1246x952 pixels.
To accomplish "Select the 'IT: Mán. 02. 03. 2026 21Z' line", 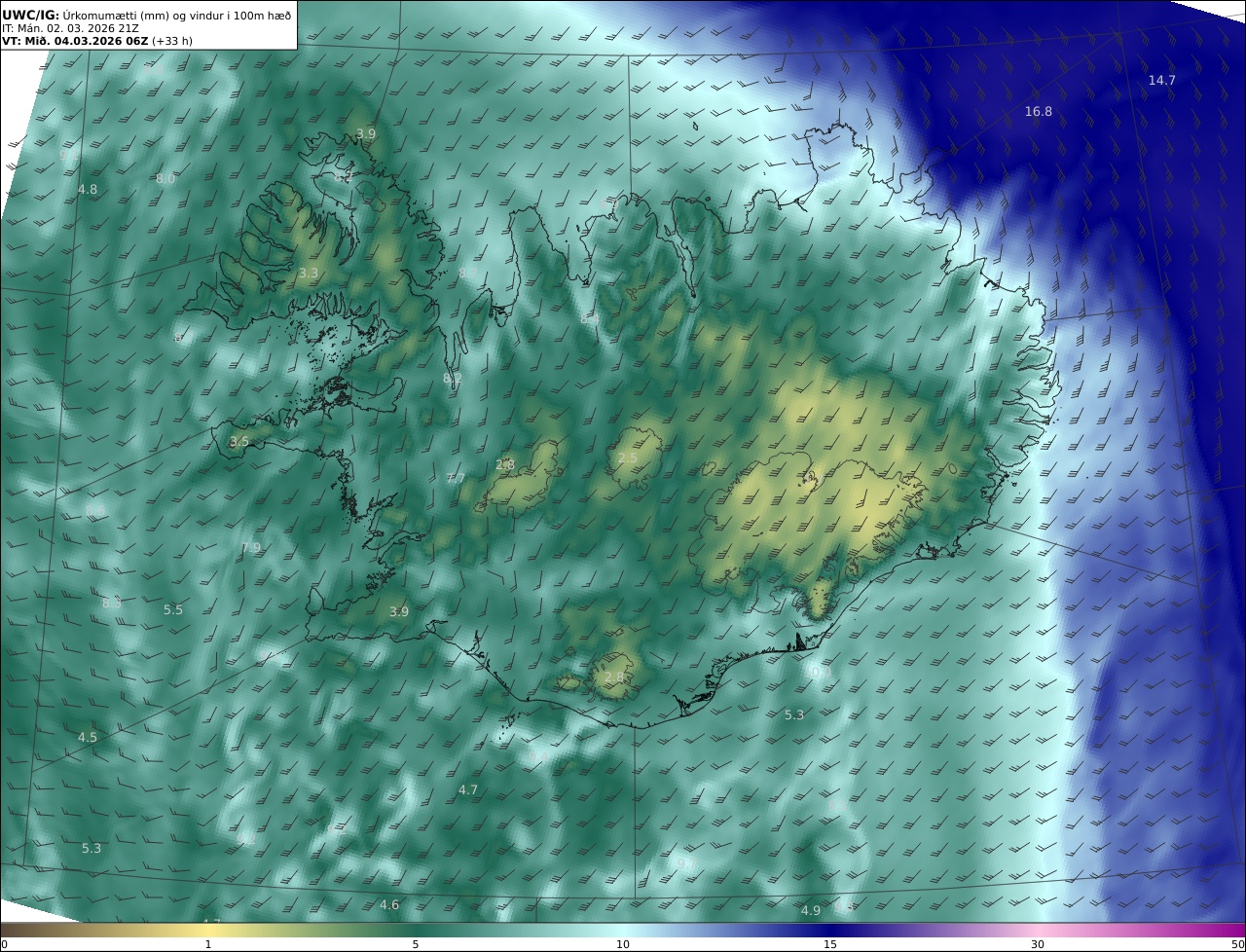I will [70, 28].
